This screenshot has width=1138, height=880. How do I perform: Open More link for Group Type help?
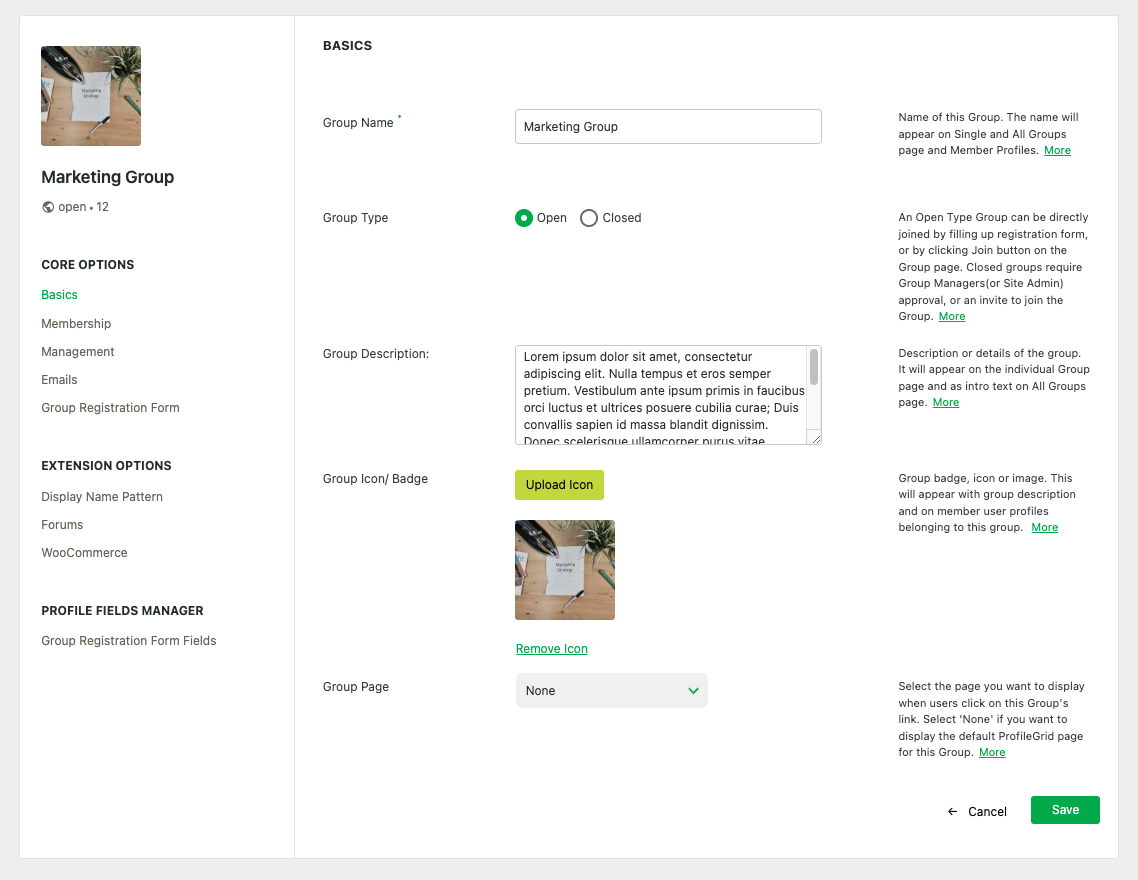tap(952, 316)
